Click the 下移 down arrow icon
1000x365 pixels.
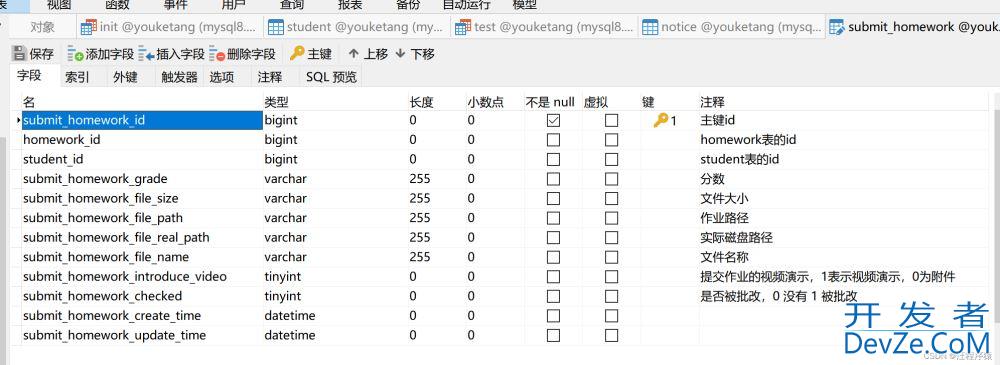(x=401, y=54)
